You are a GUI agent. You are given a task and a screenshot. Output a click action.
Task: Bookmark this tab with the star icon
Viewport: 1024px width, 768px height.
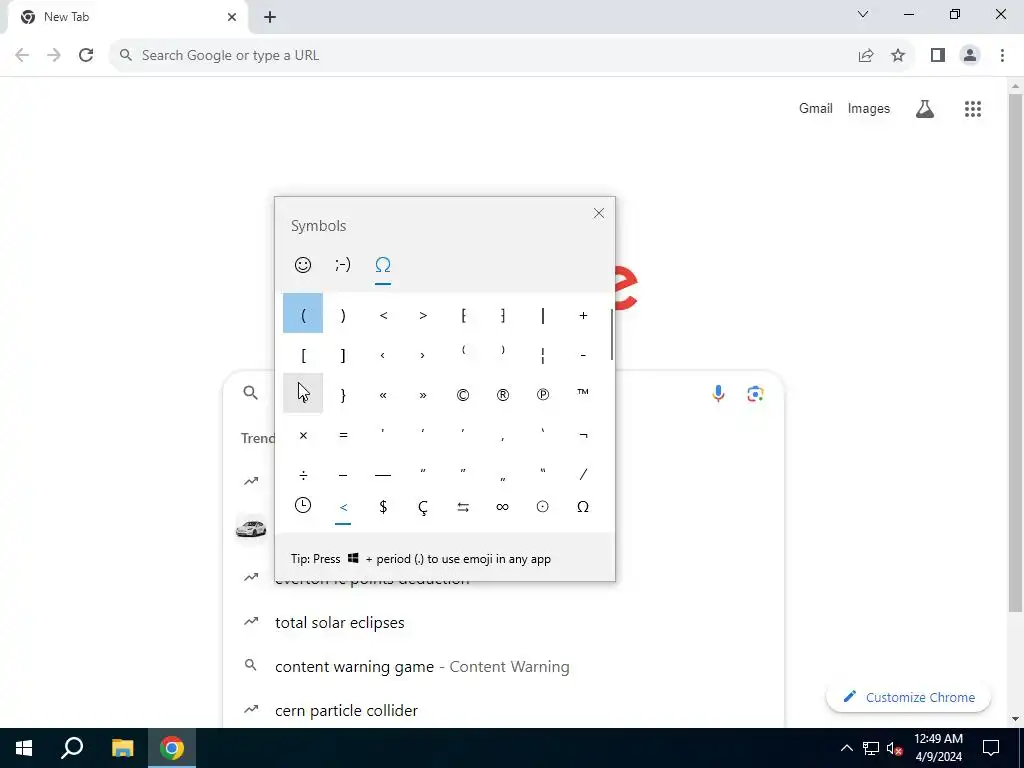[x=898, y=56]
